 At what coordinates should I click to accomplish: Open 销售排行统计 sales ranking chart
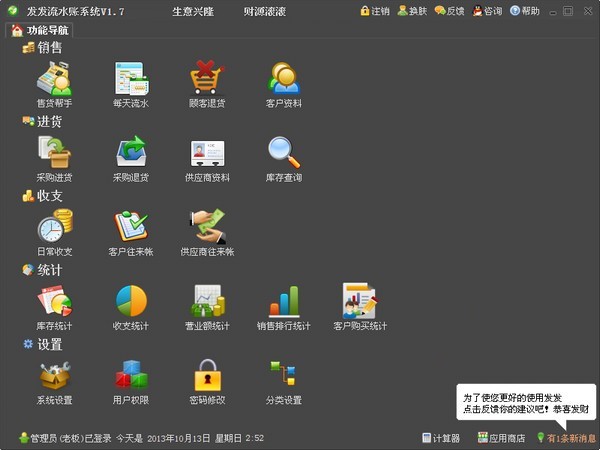tap(284, 301)
